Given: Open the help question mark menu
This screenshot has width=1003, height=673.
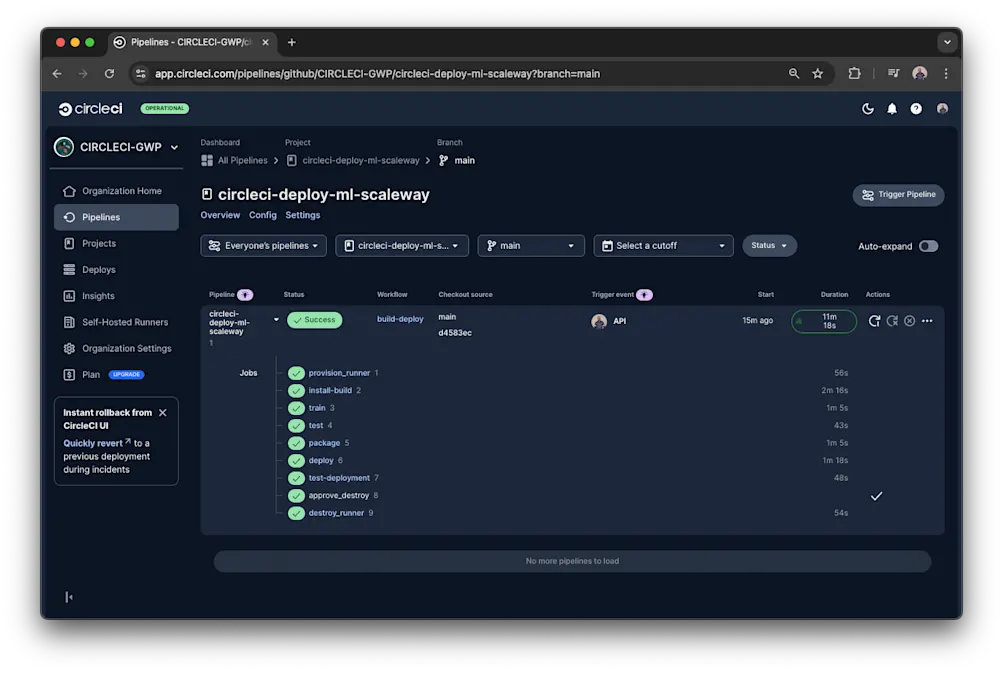Looking at the screenshot, I should coord(915,108).
